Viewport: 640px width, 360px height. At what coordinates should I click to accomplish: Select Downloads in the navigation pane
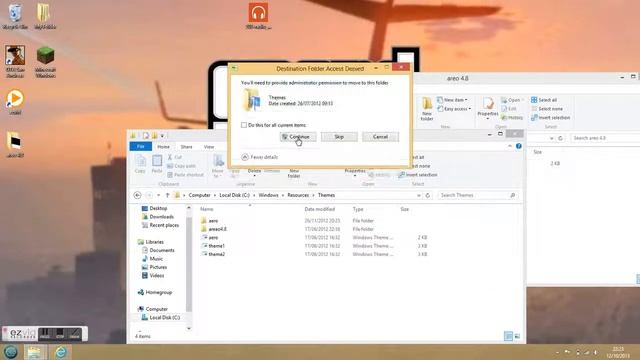pyautogui.click(x=158, y=217)
